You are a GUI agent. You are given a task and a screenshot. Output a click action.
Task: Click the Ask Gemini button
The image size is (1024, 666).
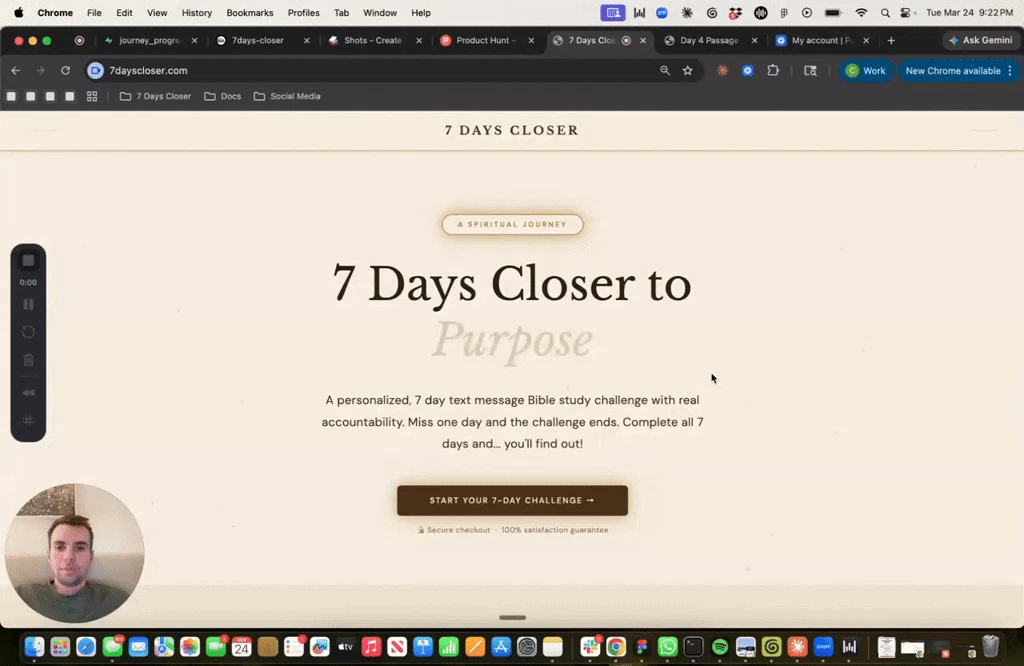click(x=981, y=40)
